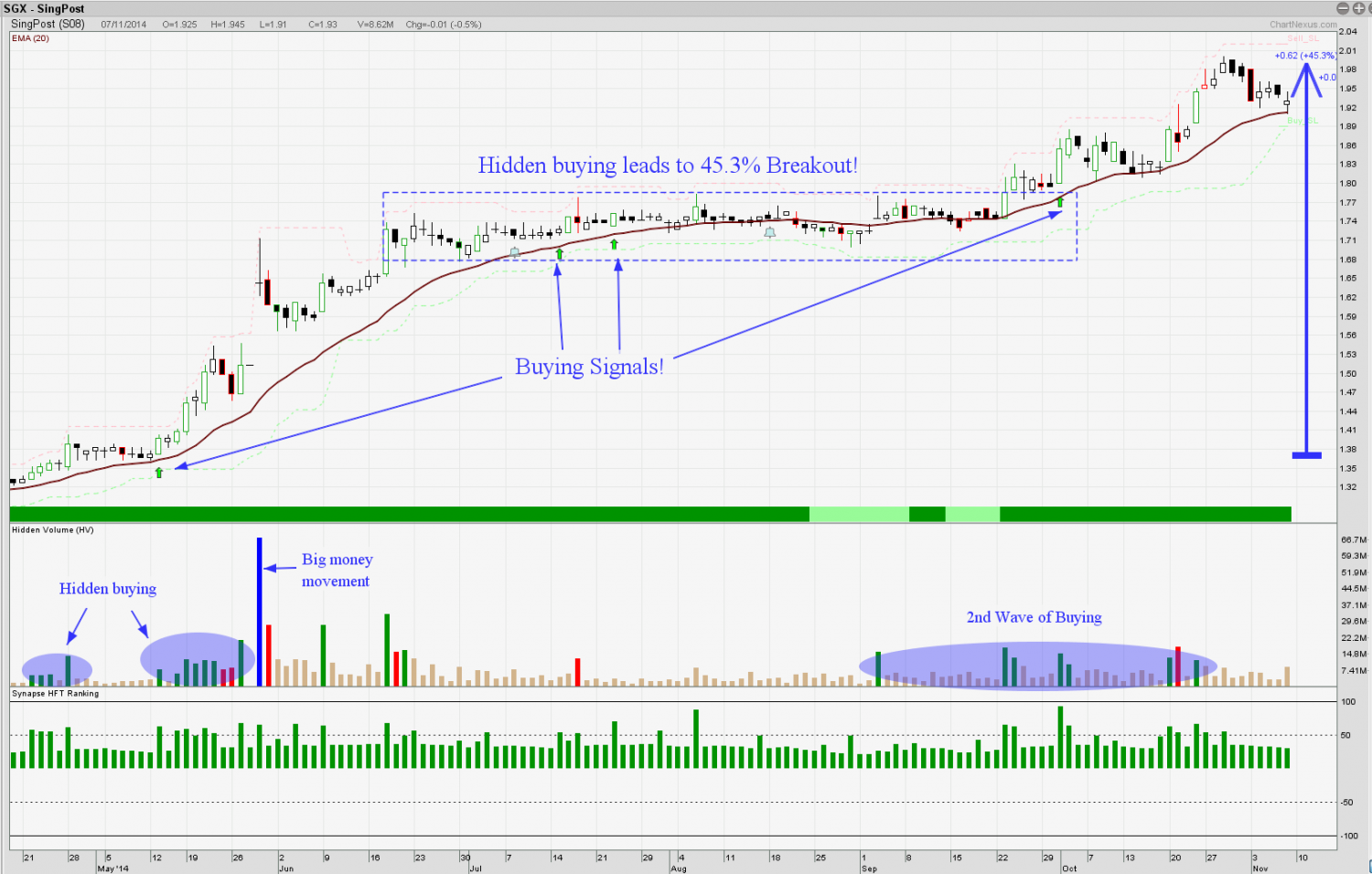Click the Oct marker on the date axis

point(1068,869)
